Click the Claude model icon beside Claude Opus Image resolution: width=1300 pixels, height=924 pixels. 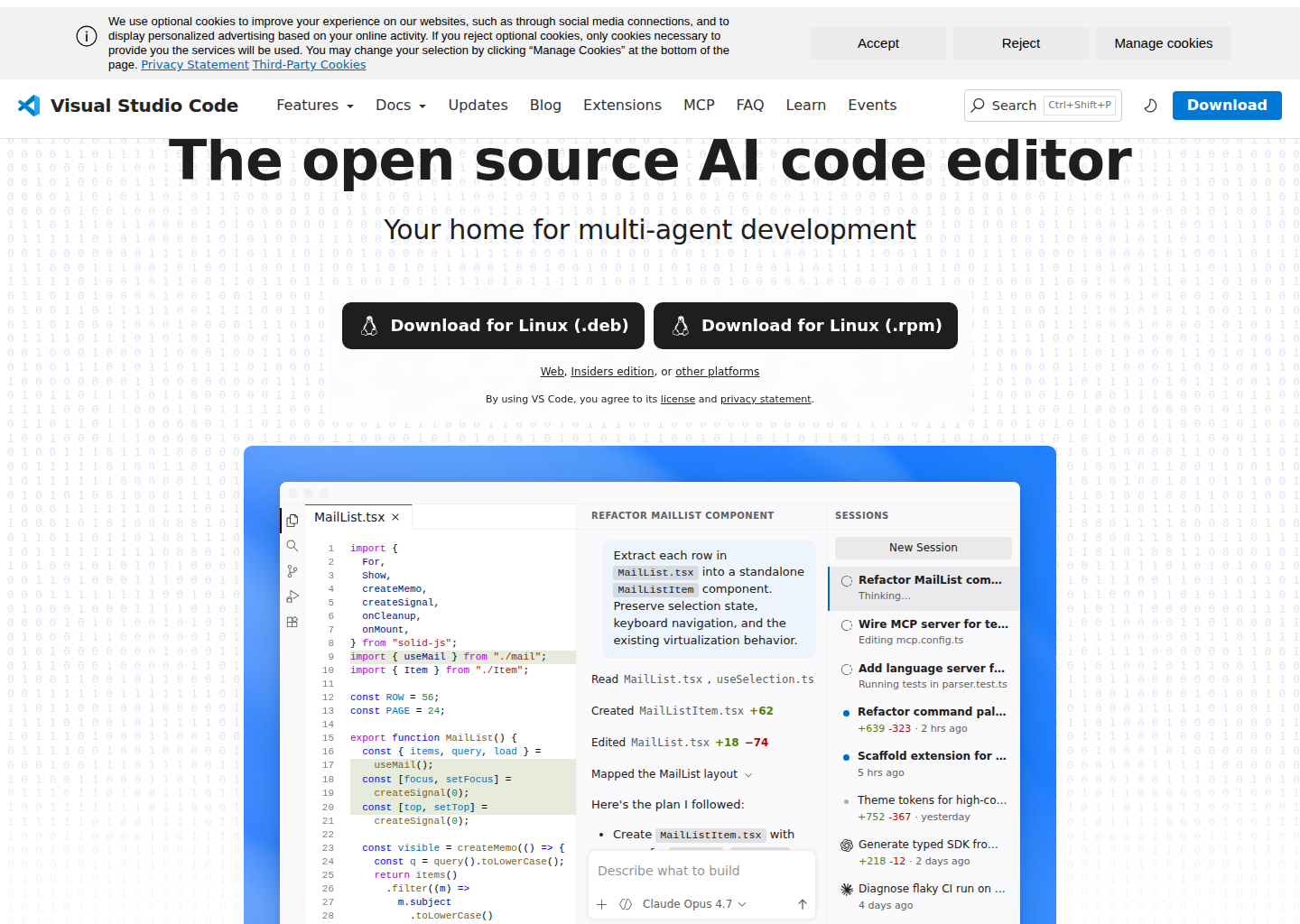[x=626, y=904]
